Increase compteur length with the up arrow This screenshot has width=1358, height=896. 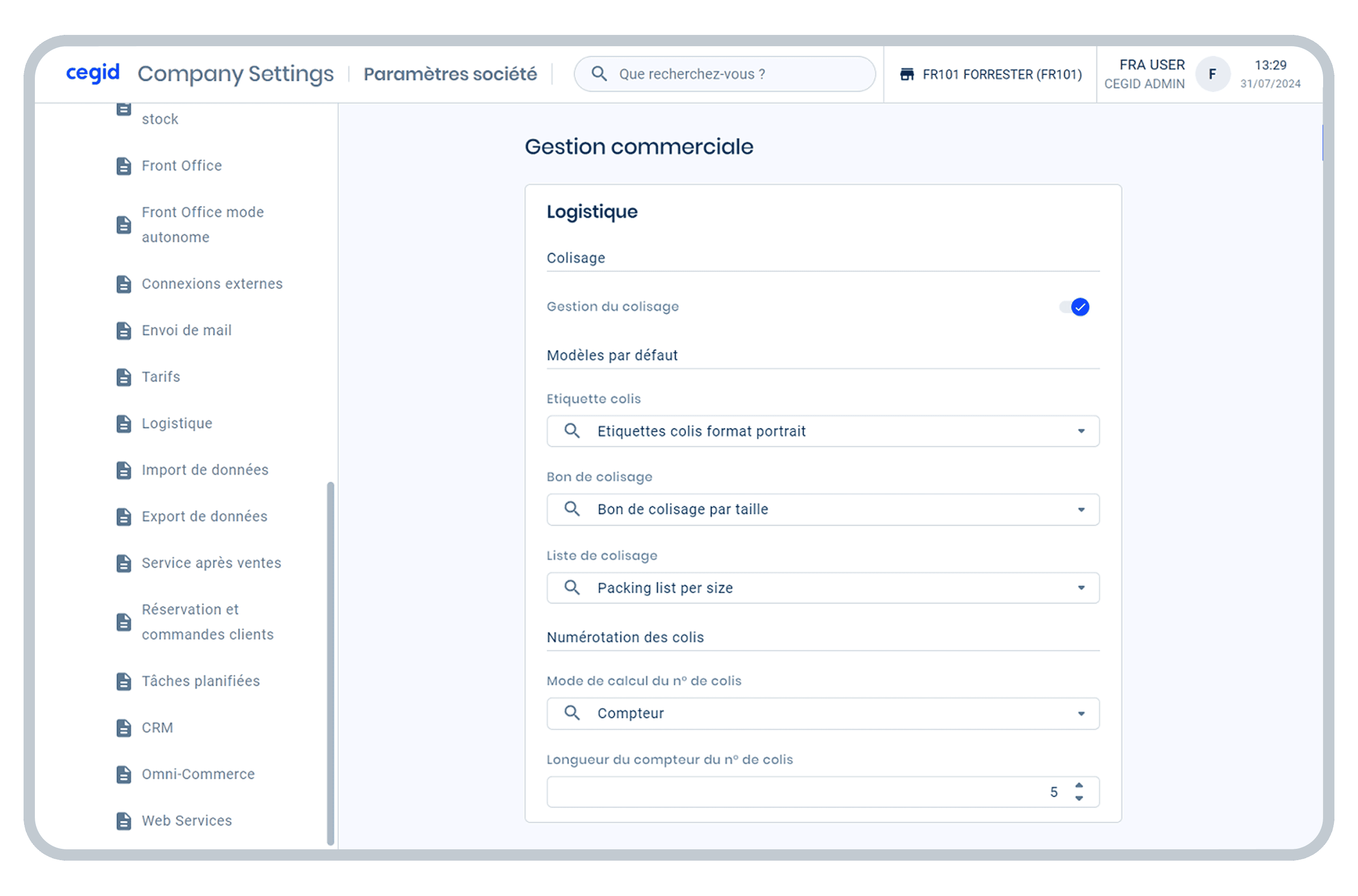click(1080, 786)
